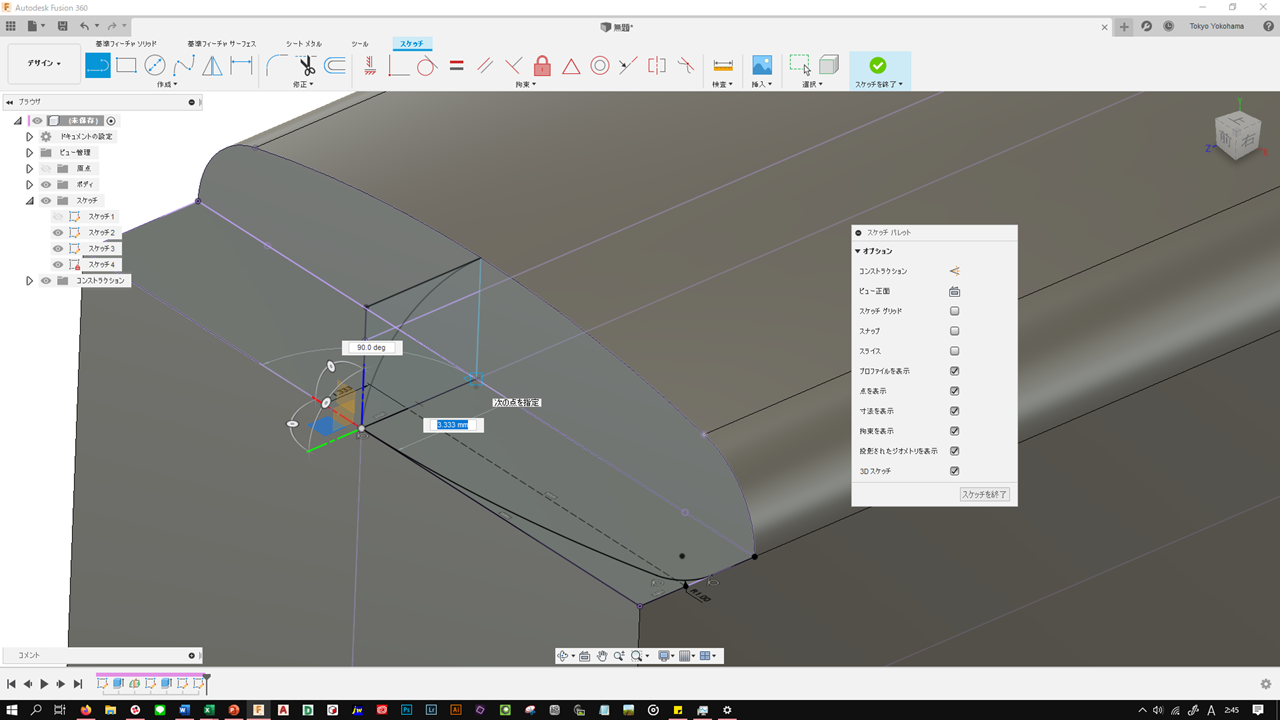Uncheck the 3D スケッチ option
The width and height of the screenshot is (1280, 720).
(x=954, y=471)
